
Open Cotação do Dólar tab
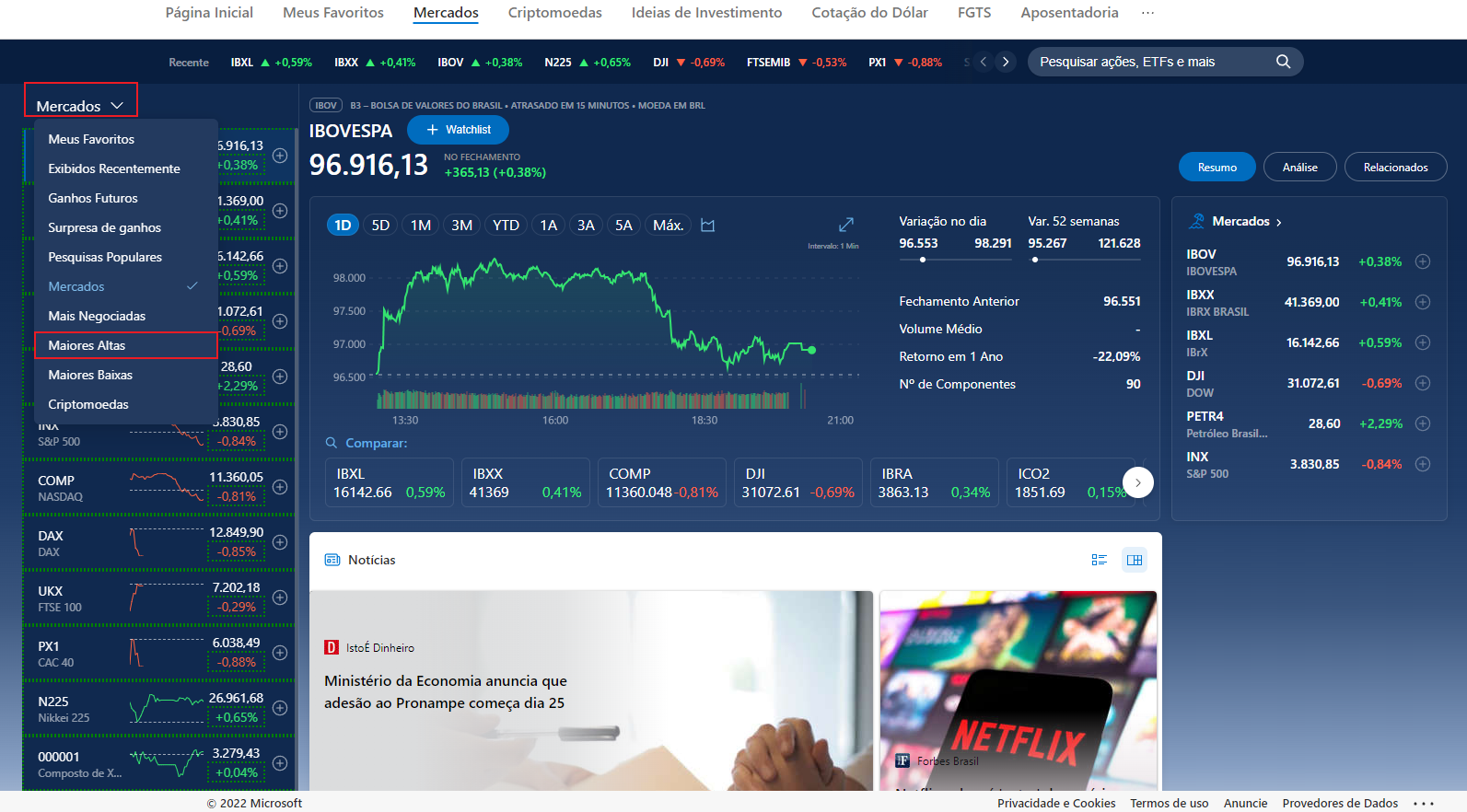869,13
